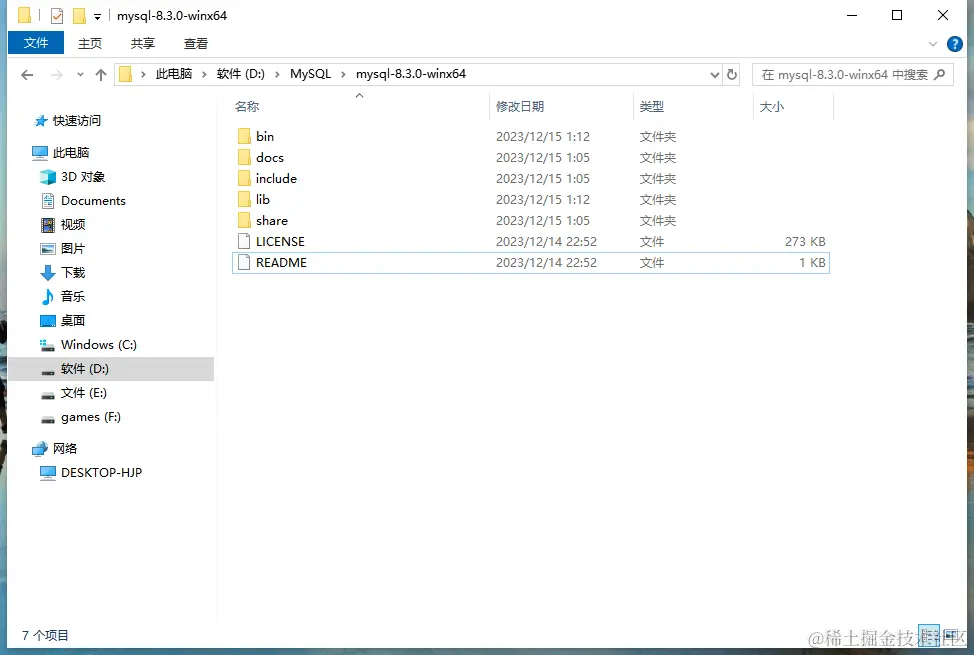
Task: Select the bin folder icon
Action: click(x=244, y=136)
